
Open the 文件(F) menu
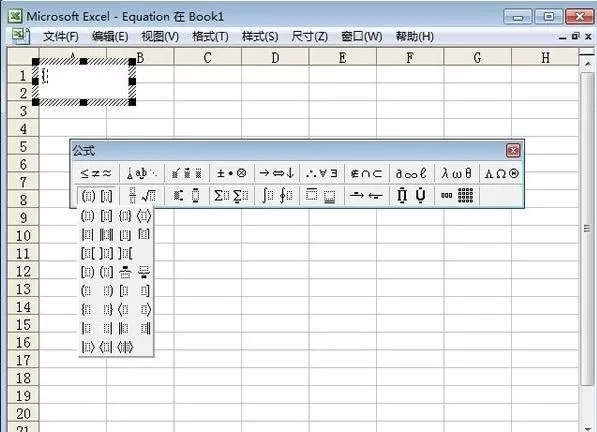(61, 37)
